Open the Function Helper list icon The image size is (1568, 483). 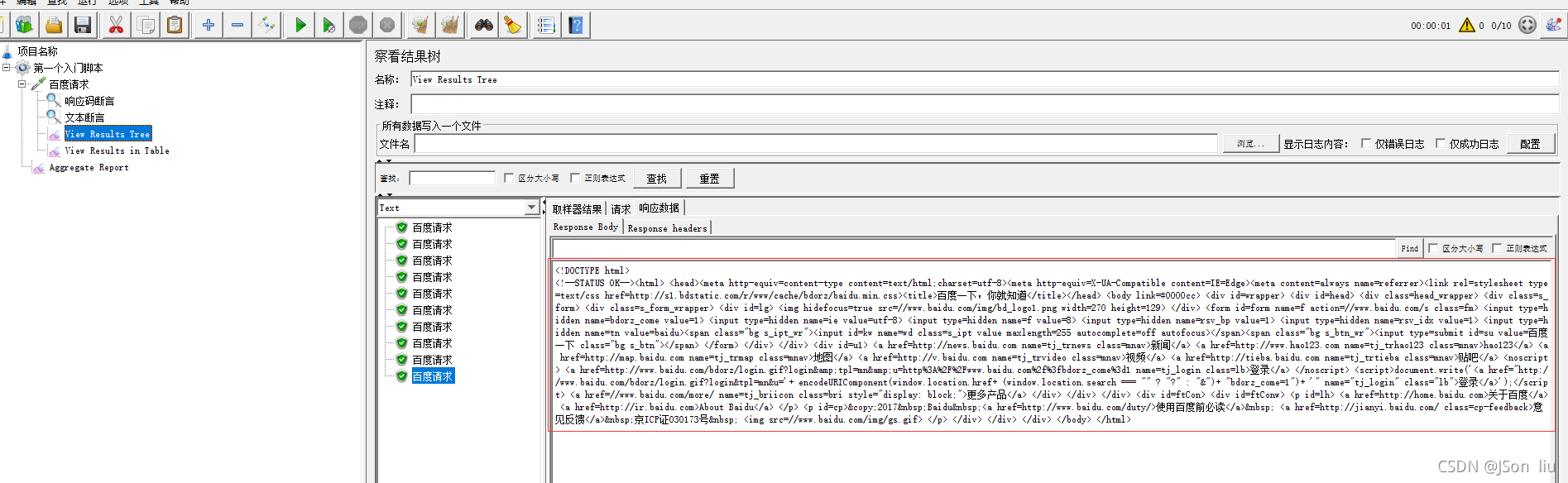[547, 26]
